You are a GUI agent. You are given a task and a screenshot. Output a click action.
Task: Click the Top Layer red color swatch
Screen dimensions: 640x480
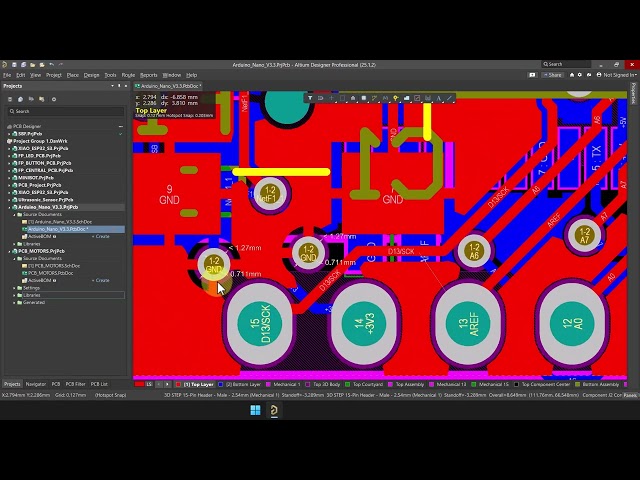tap(178, 384)
